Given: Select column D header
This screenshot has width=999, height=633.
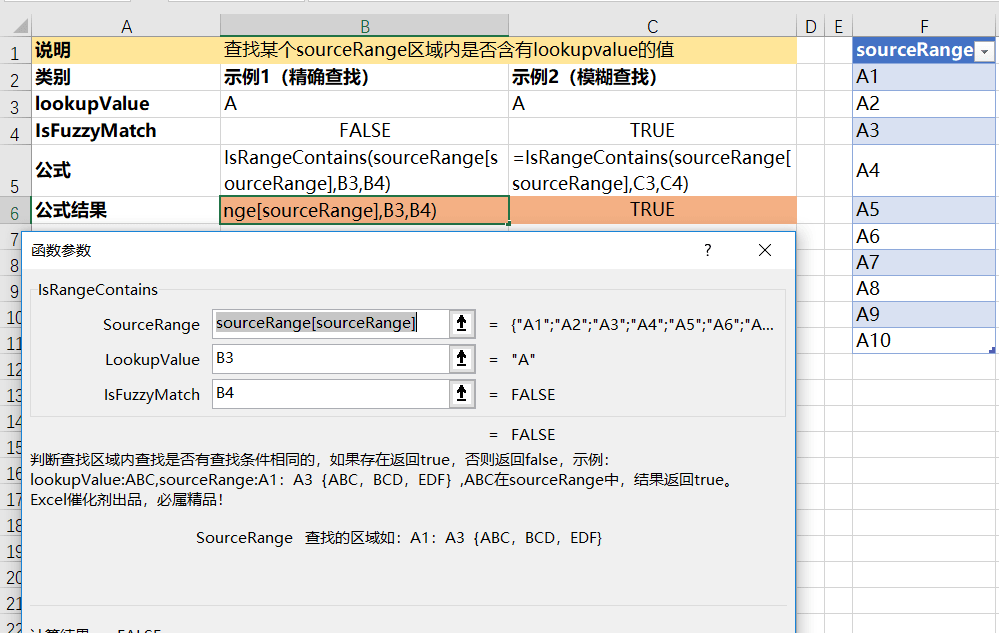Looking at the screenshot, I should (x=810, y=26).
